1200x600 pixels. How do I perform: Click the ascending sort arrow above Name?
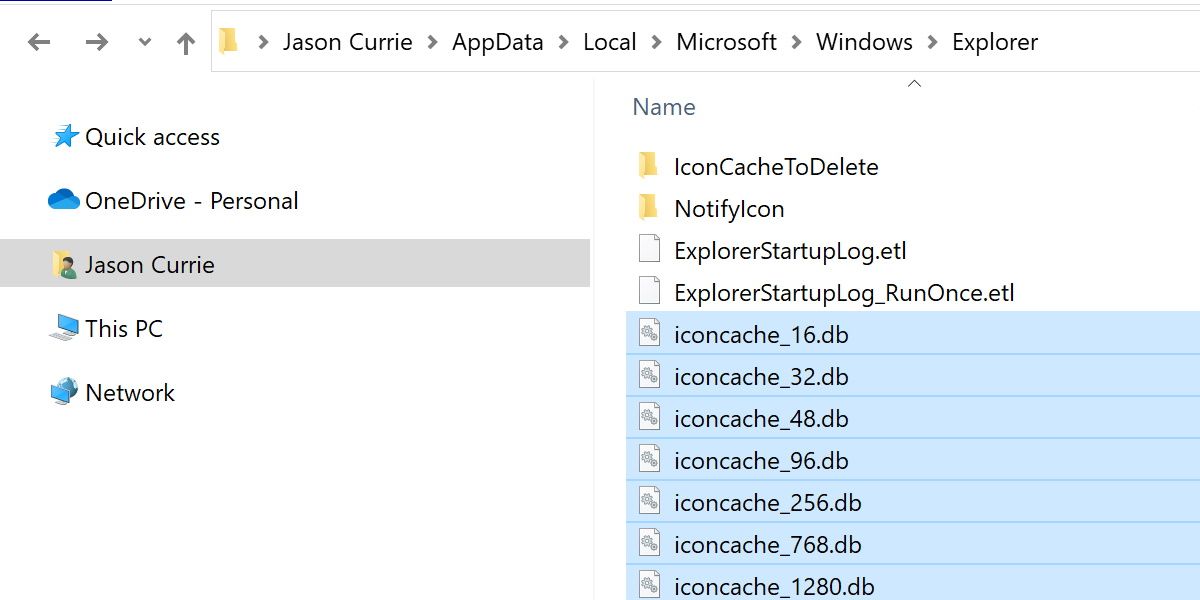point(914,84)
